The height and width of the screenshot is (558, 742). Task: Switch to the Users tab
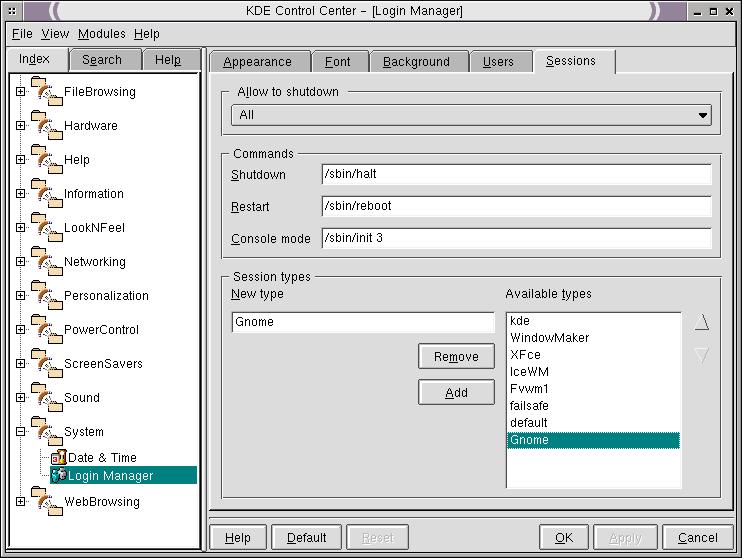[x=498, y=62]
